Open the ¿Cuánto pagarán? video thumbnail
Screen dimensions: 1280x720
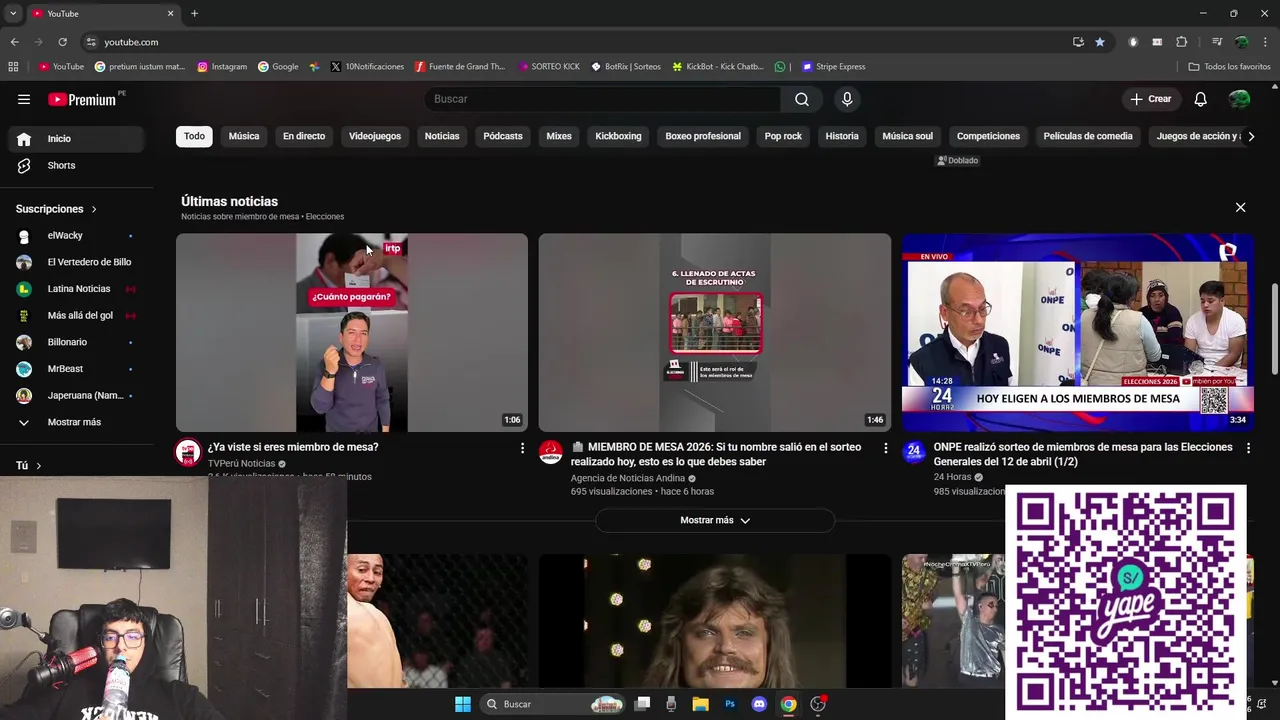point(352,333)
